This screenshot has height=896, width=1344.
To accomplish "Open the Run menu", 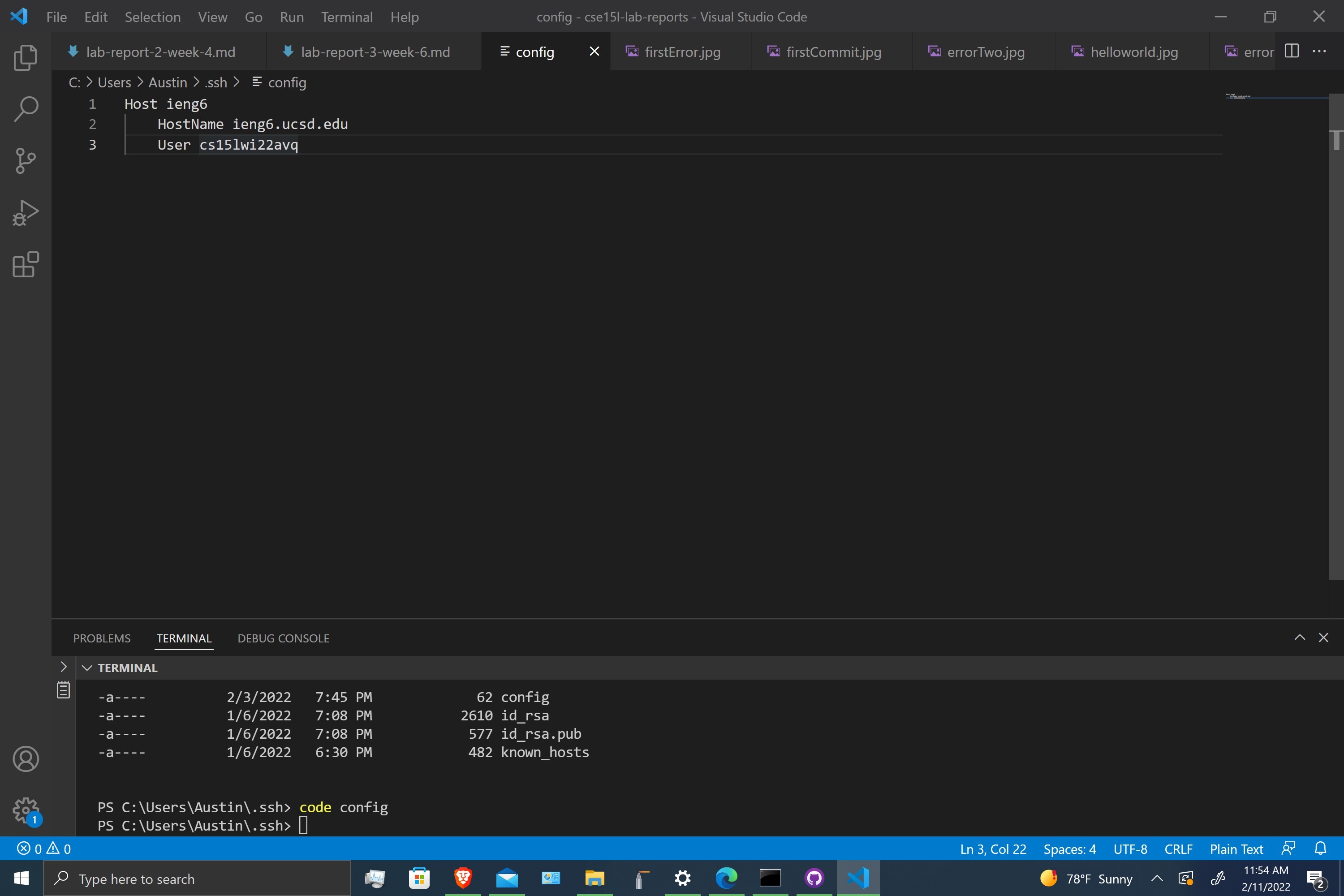I will [x=292, y=17].
